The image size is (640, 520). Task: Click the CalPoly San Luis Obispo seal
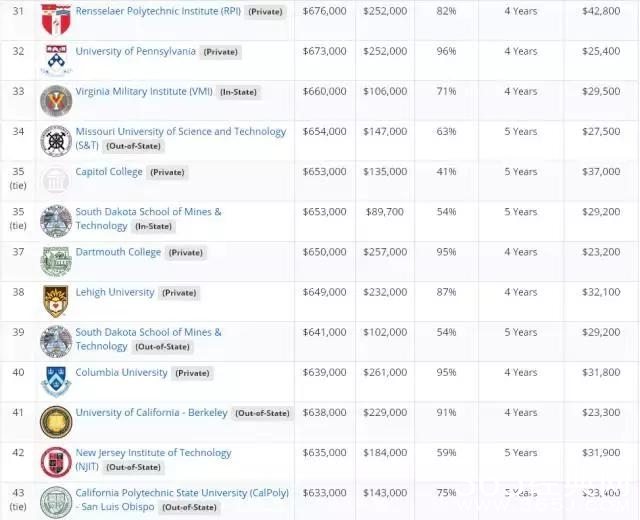(x=56, y=502)
